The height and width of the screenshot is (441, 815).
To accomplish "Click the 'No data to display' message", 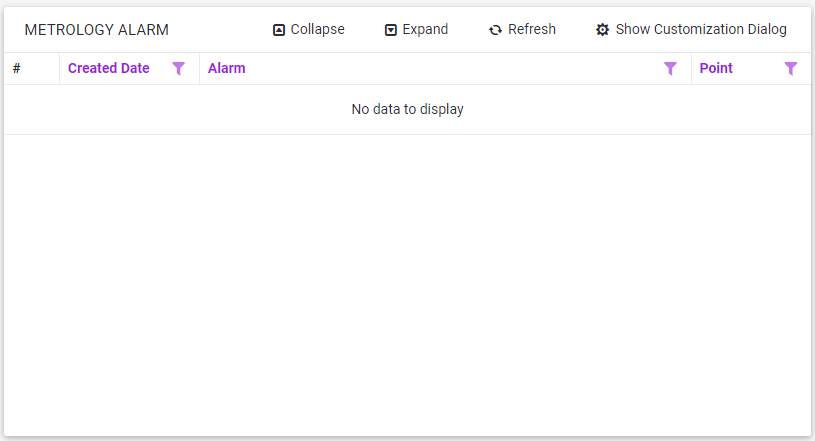I will click(407, 109).
